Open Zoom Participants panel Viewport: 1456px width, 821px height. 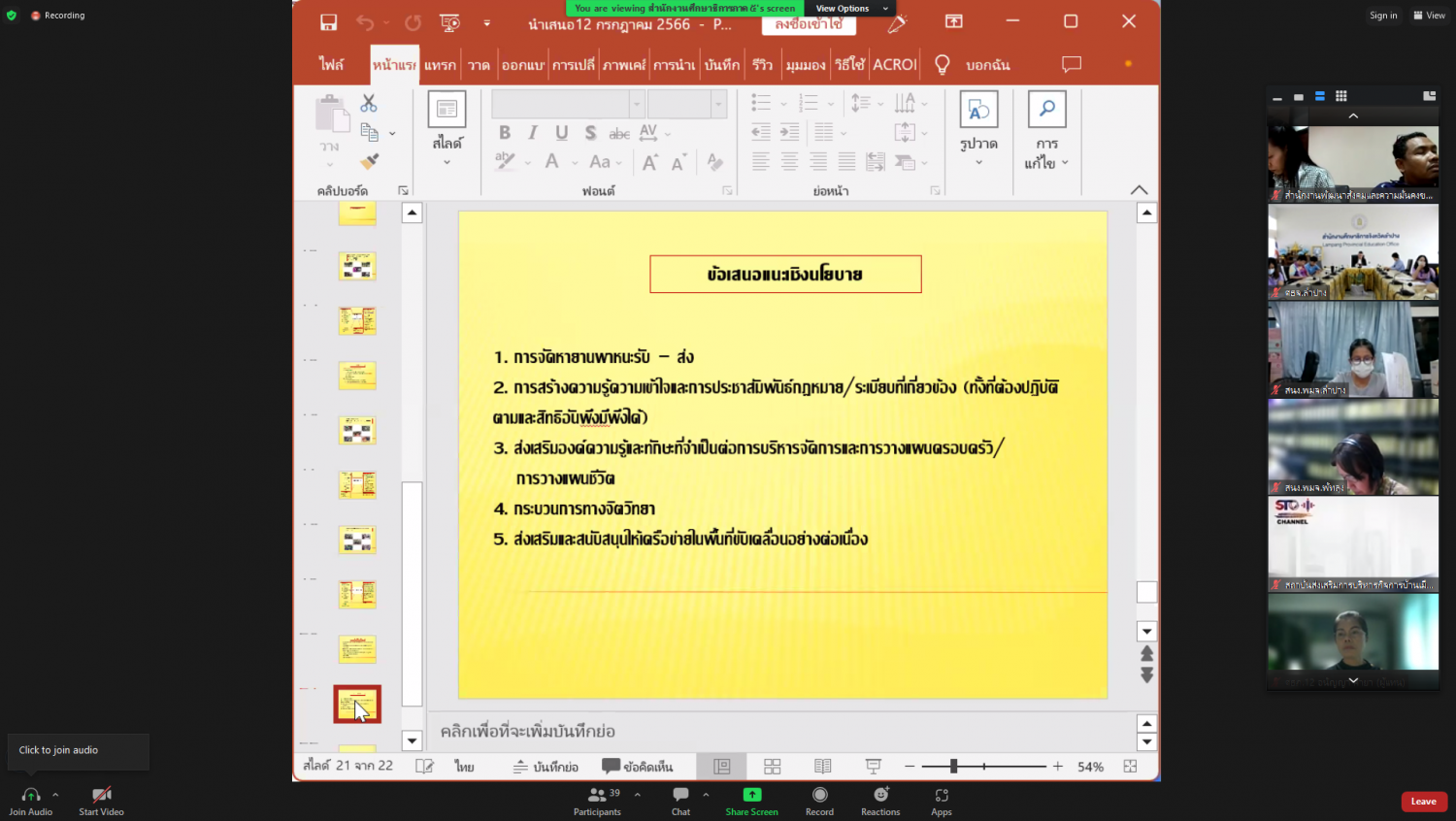pos(597,801)
